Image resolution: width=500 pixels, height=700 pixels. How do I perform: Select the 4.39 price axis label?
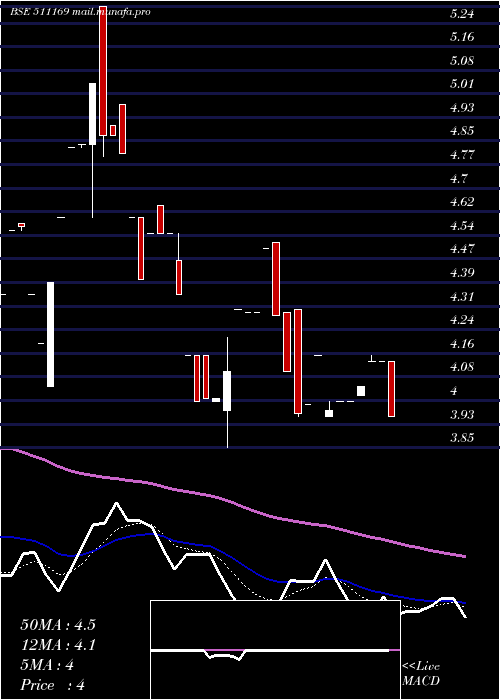tap(462, 272)
